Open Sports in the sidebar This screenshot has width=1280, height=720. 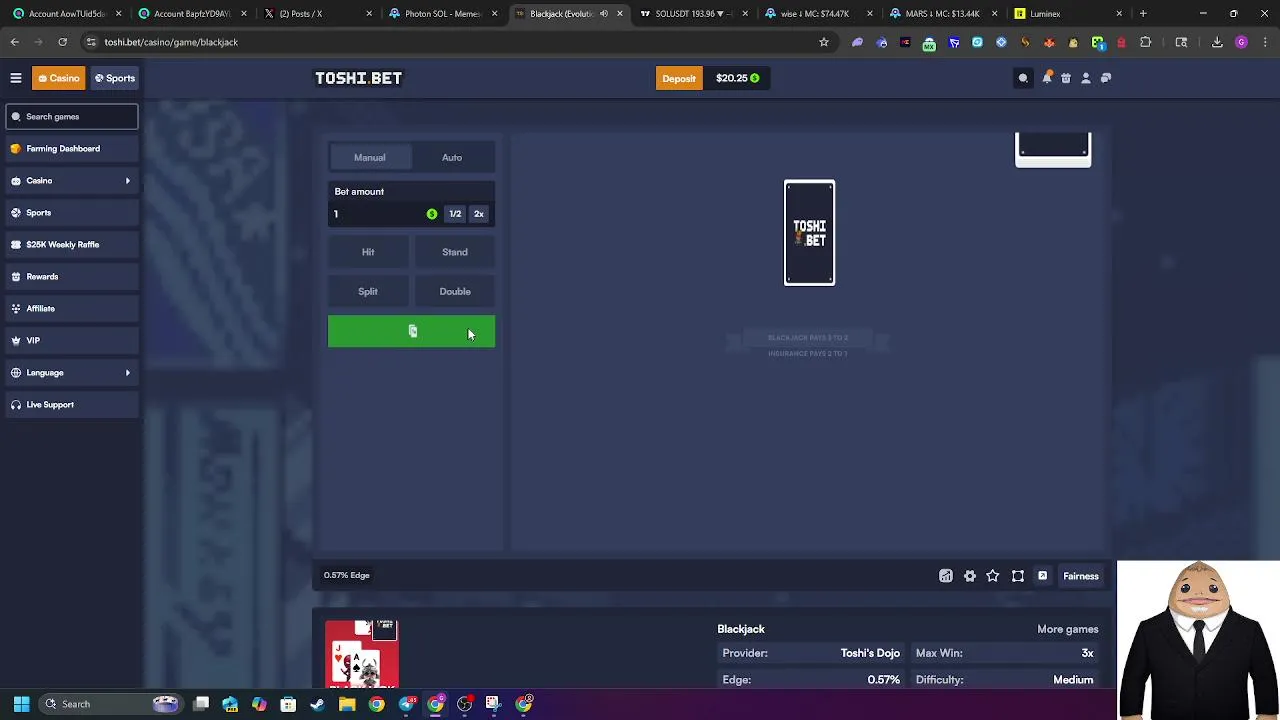[70, 213]
